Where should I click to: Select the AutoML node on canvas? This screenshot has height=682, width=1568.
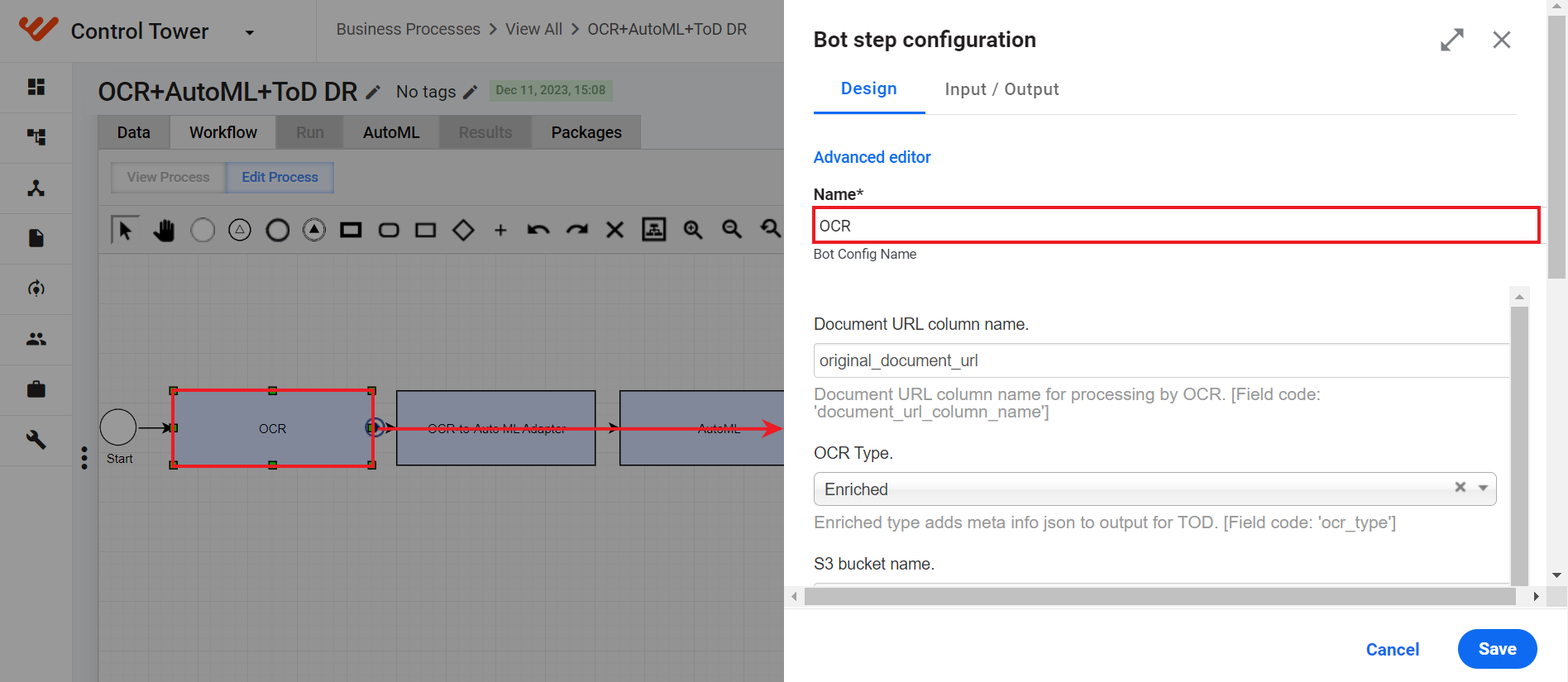pyautogui.click(x=702, y=428)
